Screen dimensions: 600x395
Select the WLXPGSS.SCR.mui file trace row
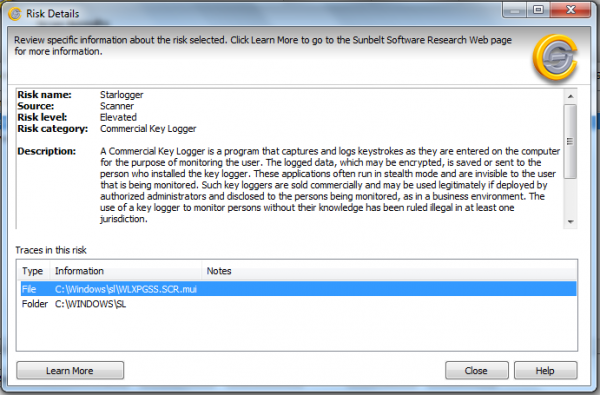pos(298,289)
